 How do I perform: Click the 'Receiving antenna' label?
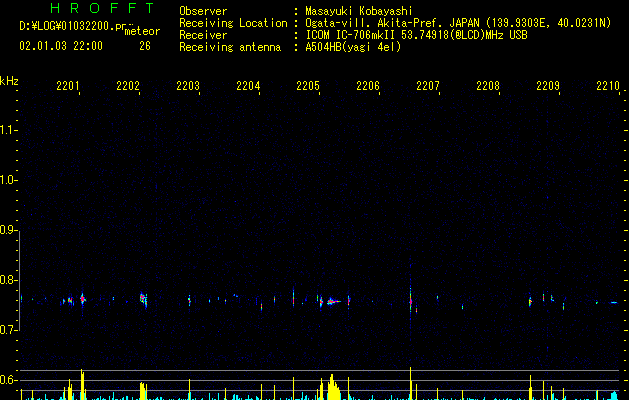(230, 47)
